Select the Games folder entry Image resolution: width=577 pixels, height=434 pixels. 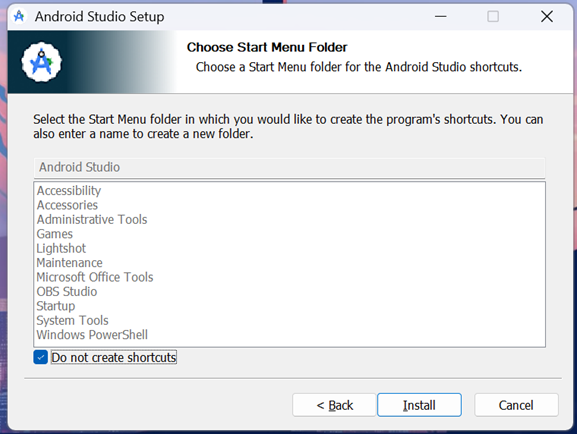coord(54,234)
